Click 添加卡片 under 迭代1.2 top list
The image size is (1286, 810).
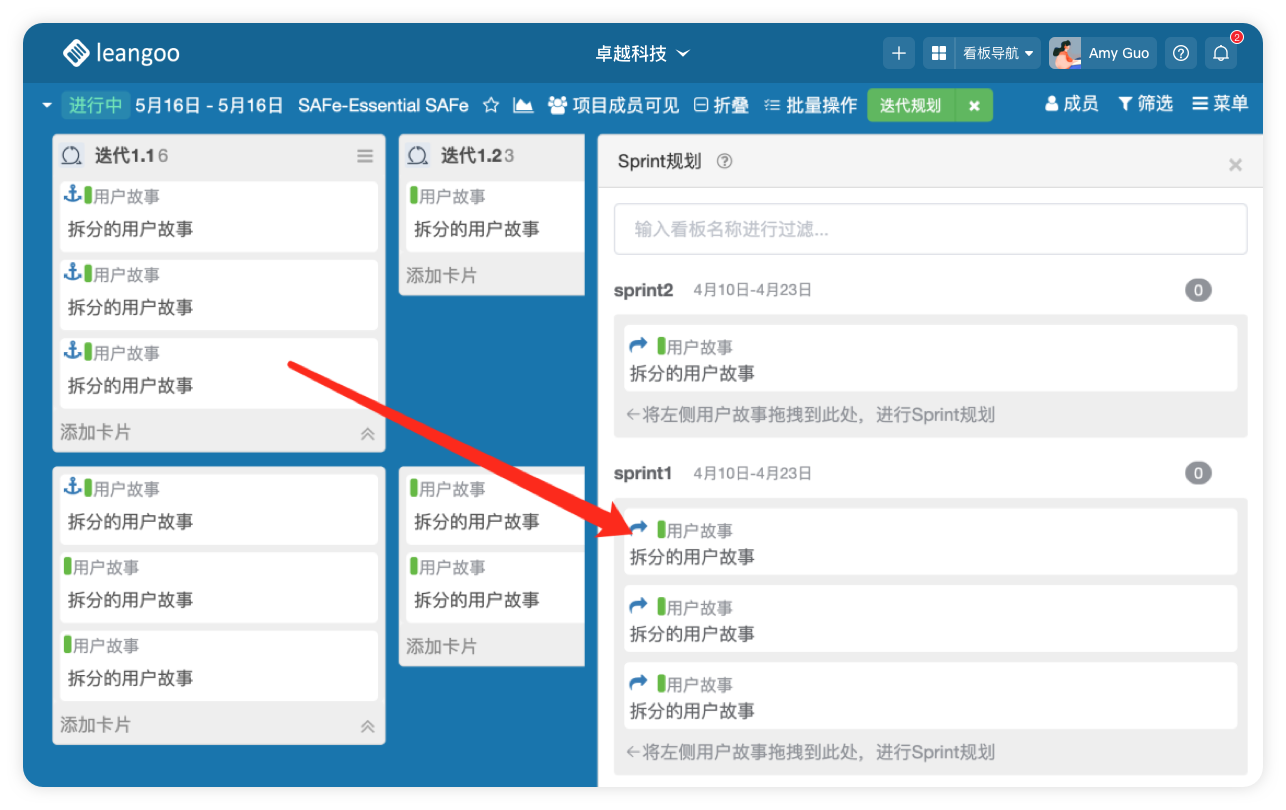441,276
